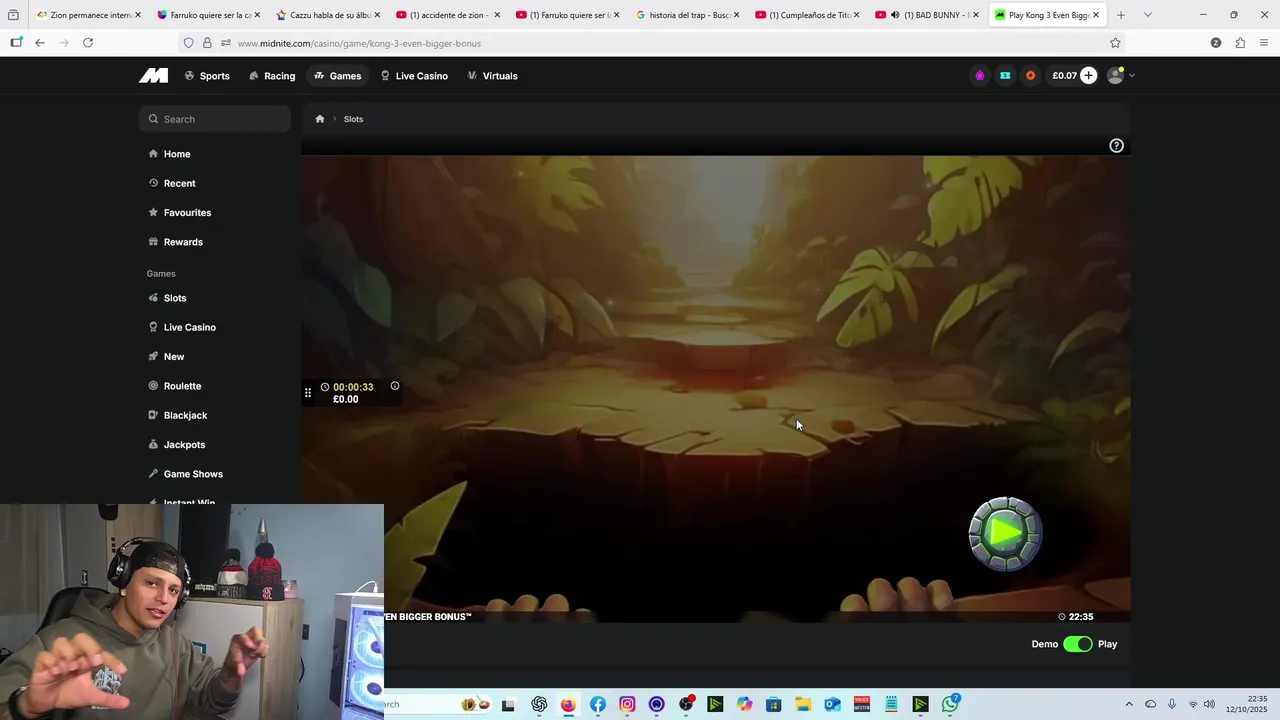The image size is (1280, 720).
Task: Click the session timer info icon
Action: [395, 386]
